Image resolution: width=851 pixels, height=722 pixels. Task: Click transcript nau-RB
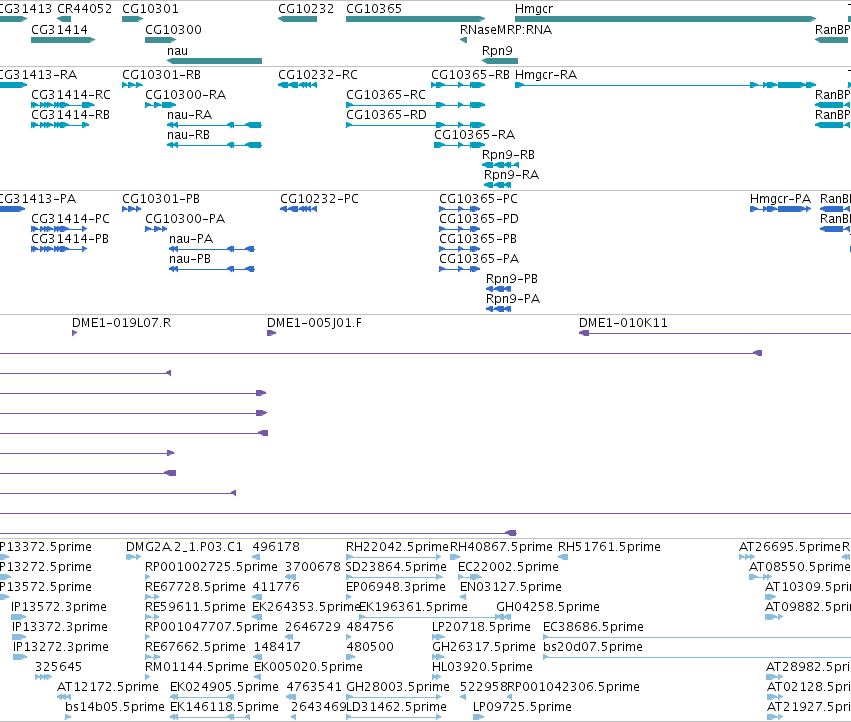point(214,145)
